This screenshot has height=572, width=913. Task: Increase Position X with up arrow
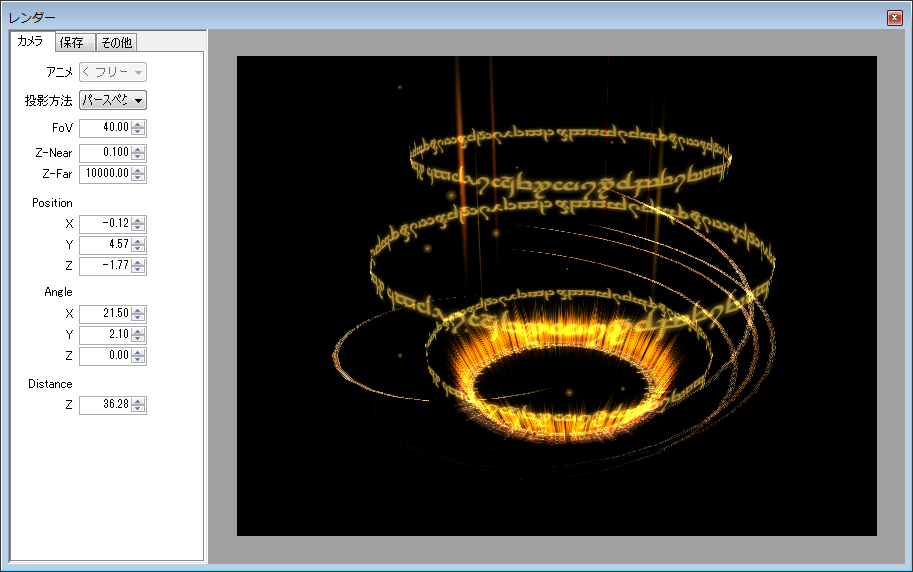pos(138,220)
